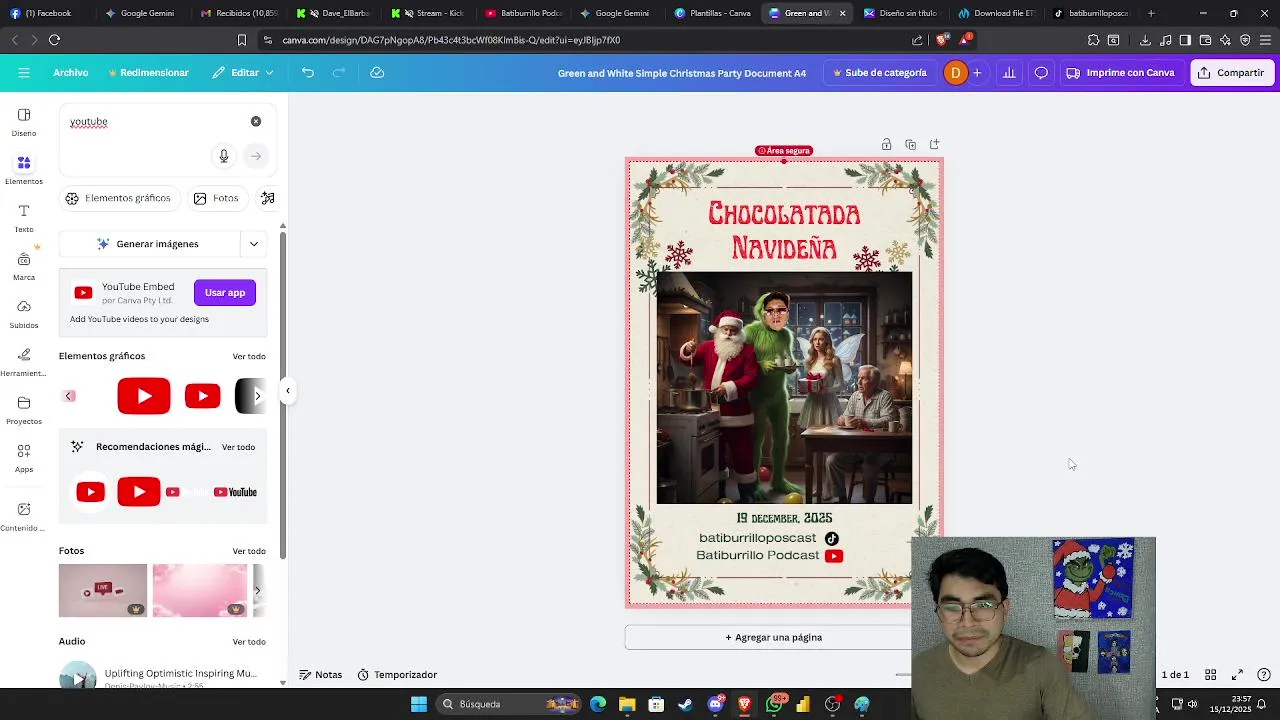This screenshot has height=720, width=1280.
Task: Open File Explorer from the taskbar
Action: coord(627,704)
